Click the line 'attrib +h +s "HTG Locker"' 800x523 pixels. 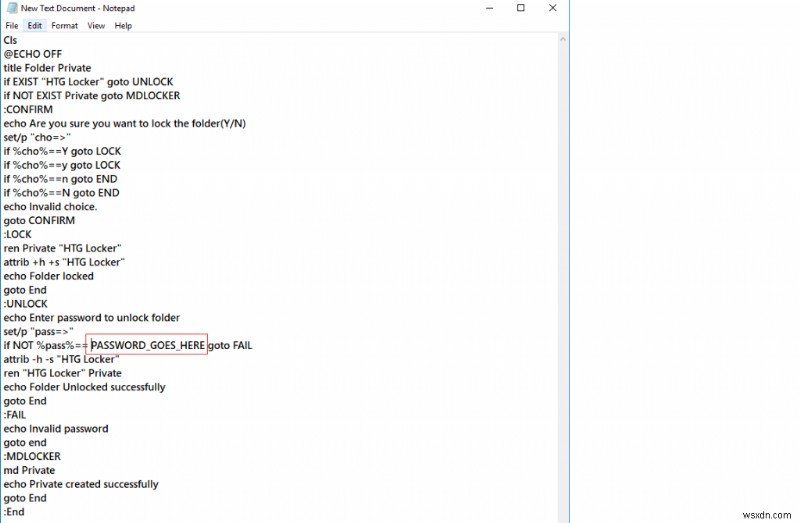64,262
